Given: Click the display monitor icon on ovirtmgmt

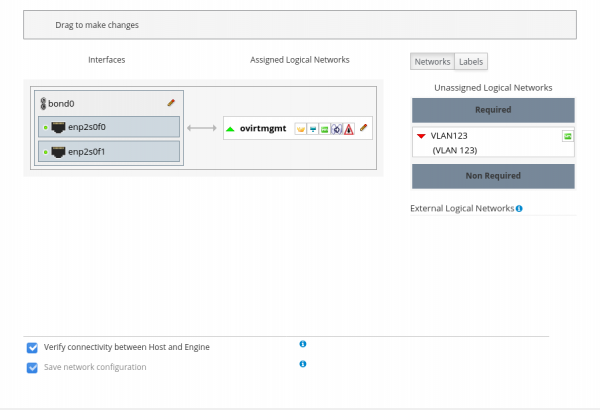Looking at the screenshot, I should tap(312, 128).
